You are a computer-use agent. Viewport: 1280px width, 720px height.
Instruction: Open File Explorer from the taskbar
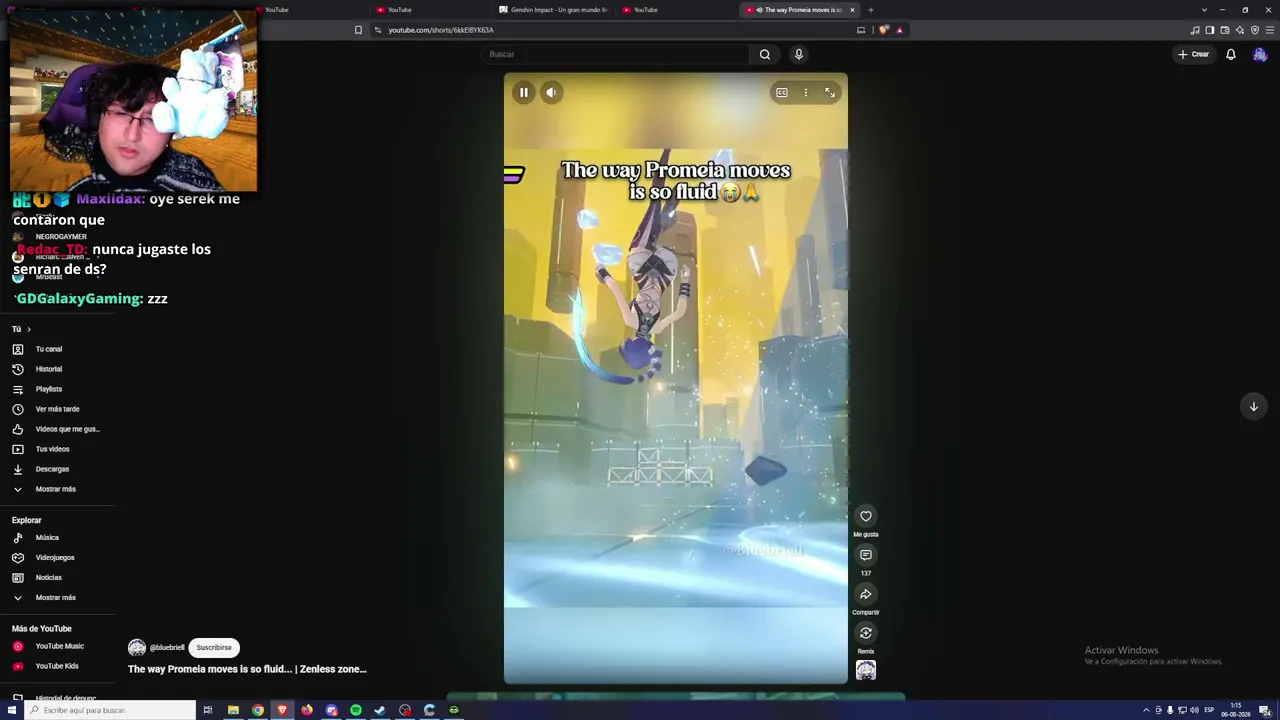pos(233,710)
